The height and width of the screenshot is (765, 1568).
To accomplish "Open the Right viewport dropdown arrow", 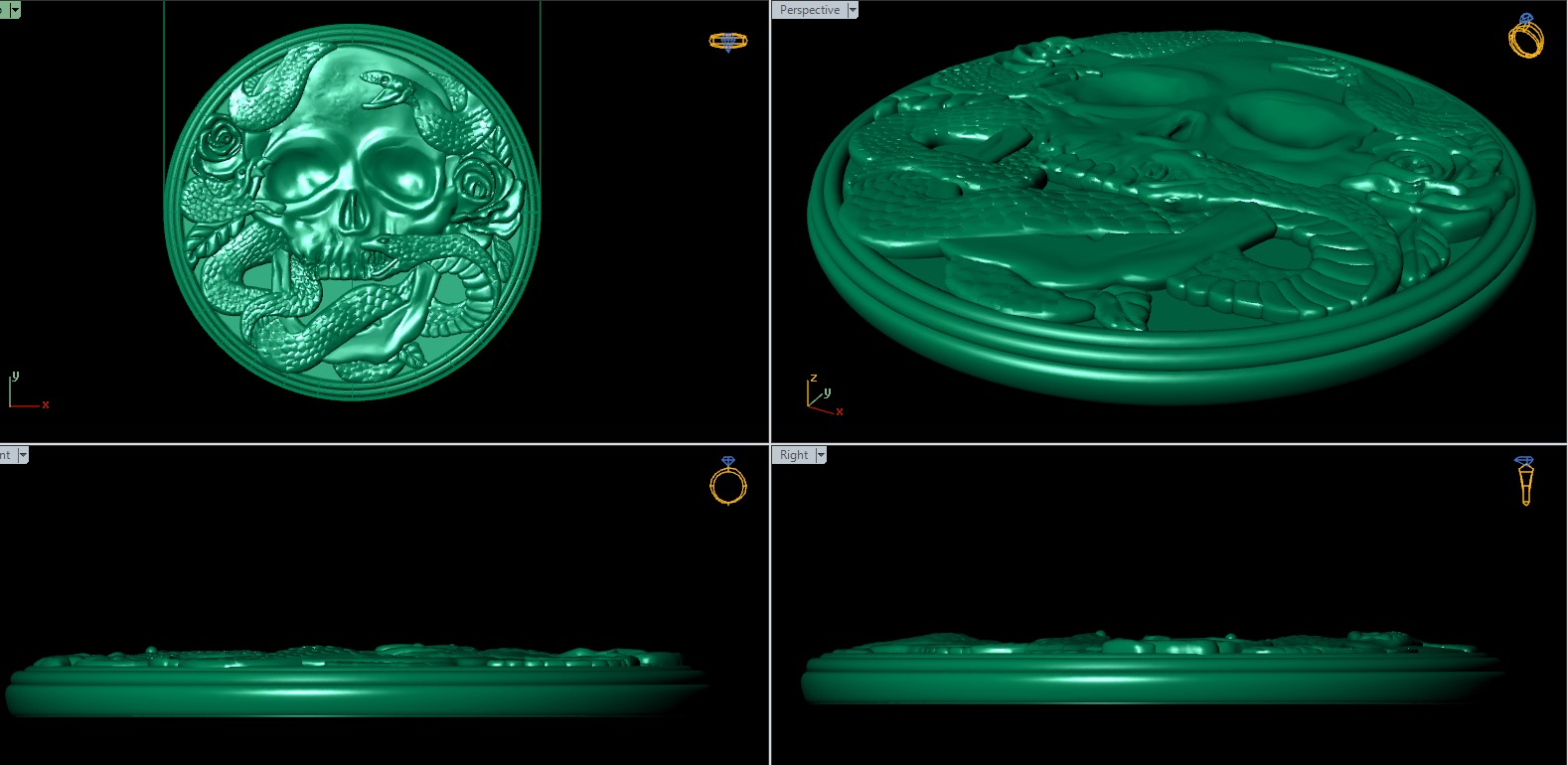I will 821,455.
